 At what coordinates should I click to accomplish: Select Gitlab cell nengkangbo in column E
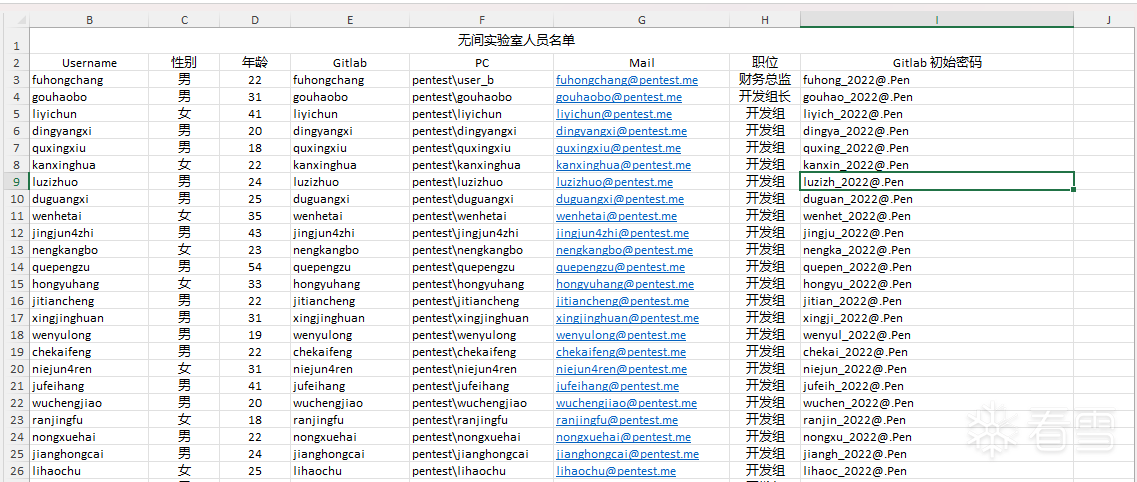pyautogui.click(x=350, y=250)
